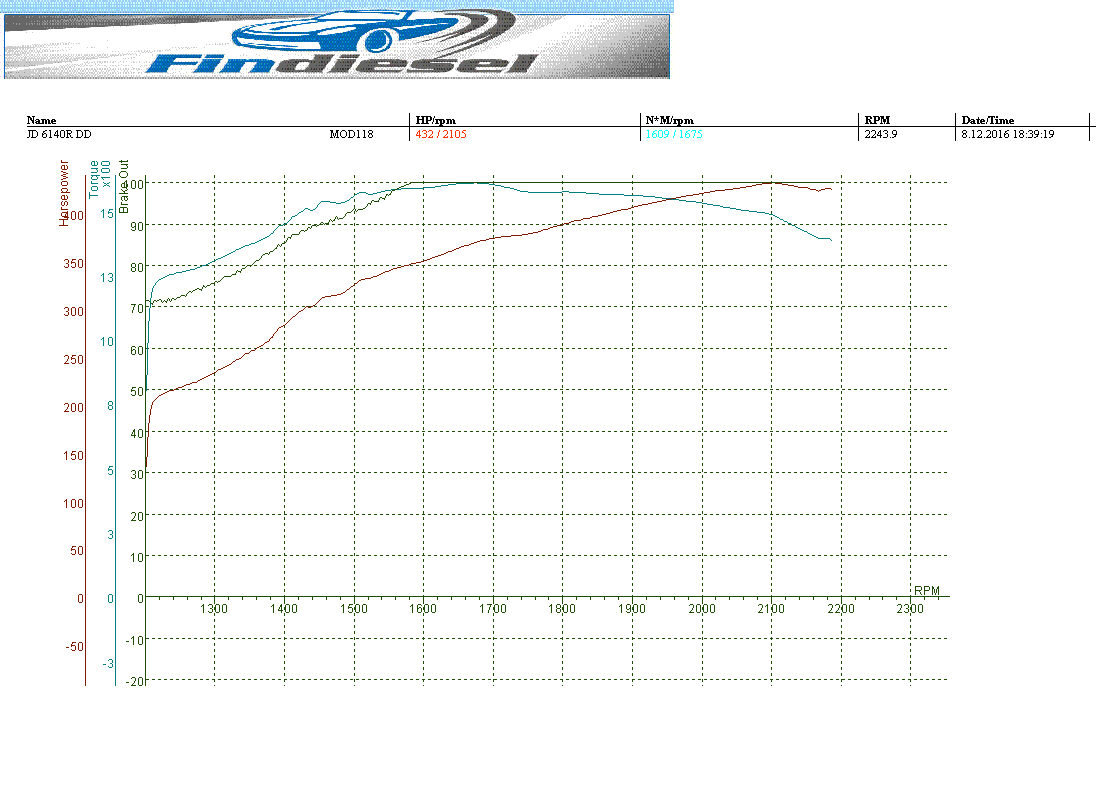1119x789 pixels.
Task: Click the vertical Brake Out axis label
Action: 124,186
